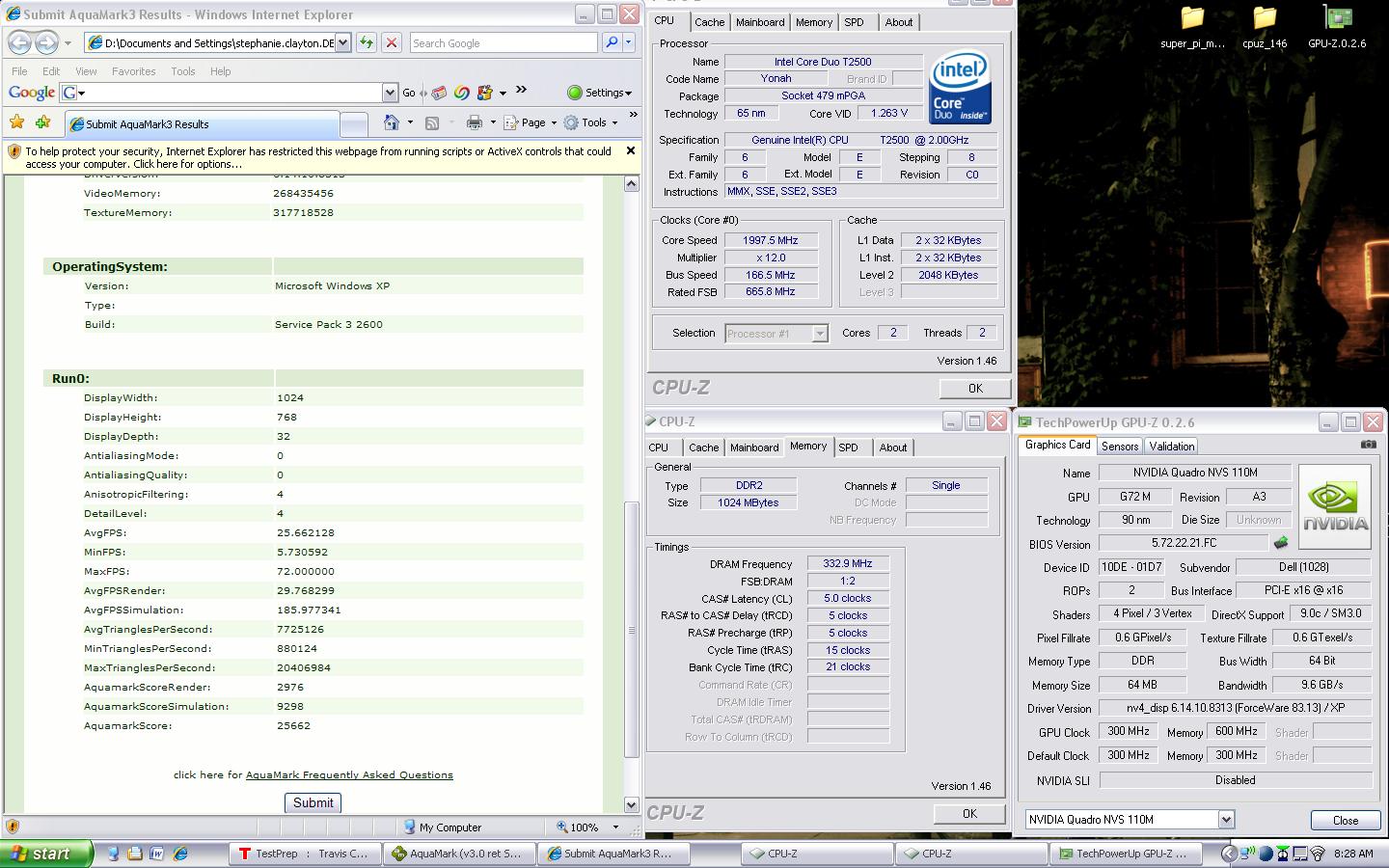This screenshot has width=1389, height=868.
Task: Click the Google toolbar Go button
Action: pos(409,93)
